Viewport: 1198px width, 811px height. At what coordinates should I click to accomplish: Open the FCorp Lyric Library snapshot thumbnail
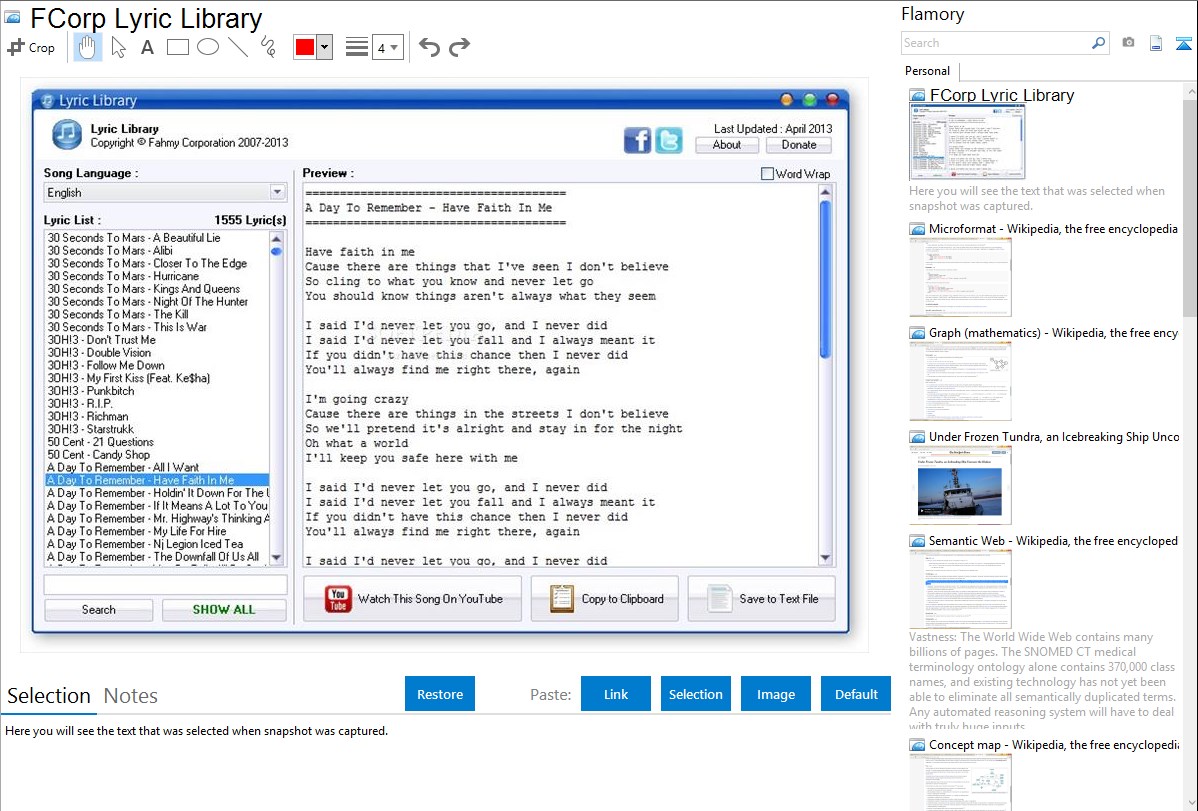coord(966,142)
